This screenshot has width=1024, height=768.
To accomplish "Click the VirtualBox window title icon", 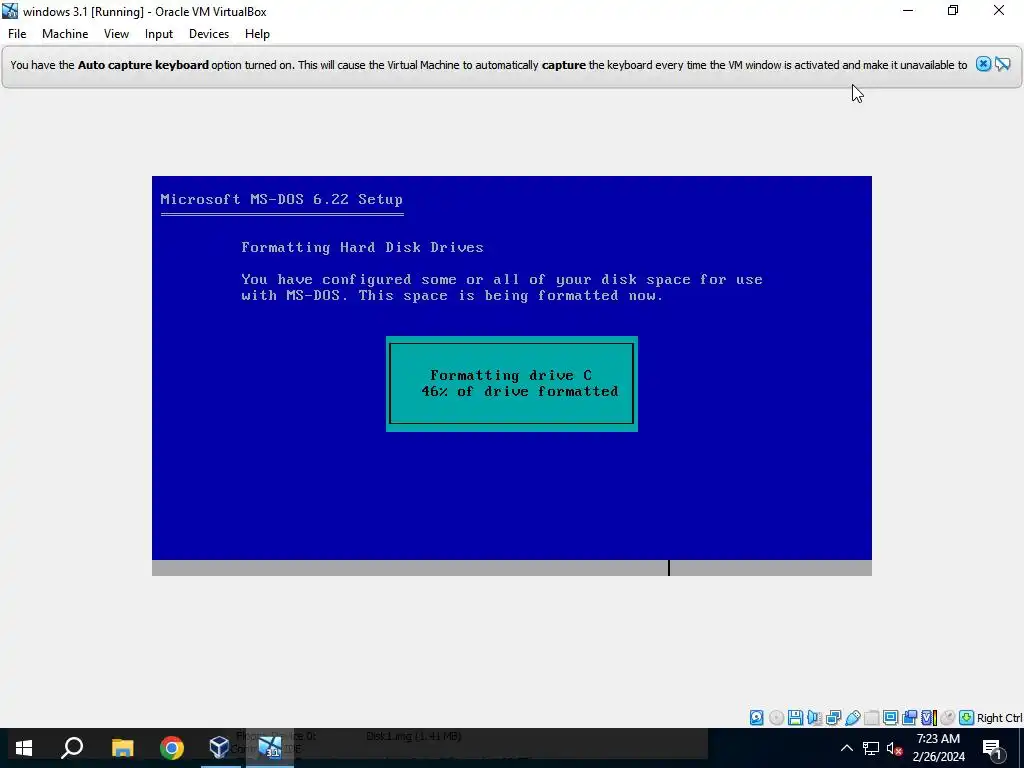I will [10, 11].
